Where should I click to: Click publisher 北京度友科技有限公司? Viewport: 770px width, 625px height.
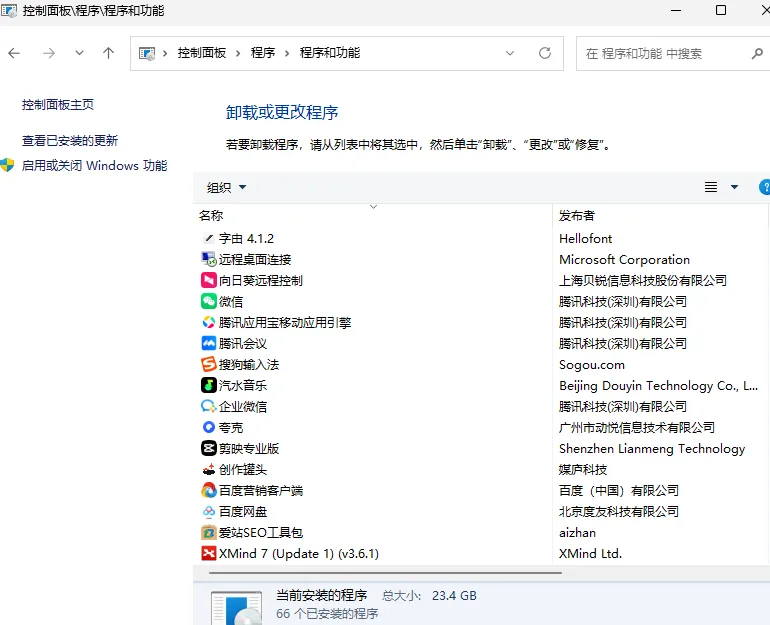click(619, 512)
